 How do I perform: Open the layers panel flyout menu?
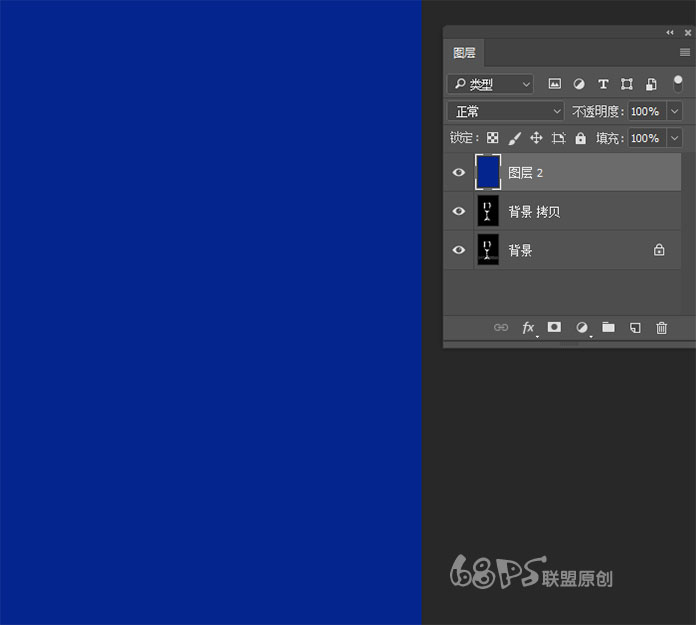coord(685,53)
